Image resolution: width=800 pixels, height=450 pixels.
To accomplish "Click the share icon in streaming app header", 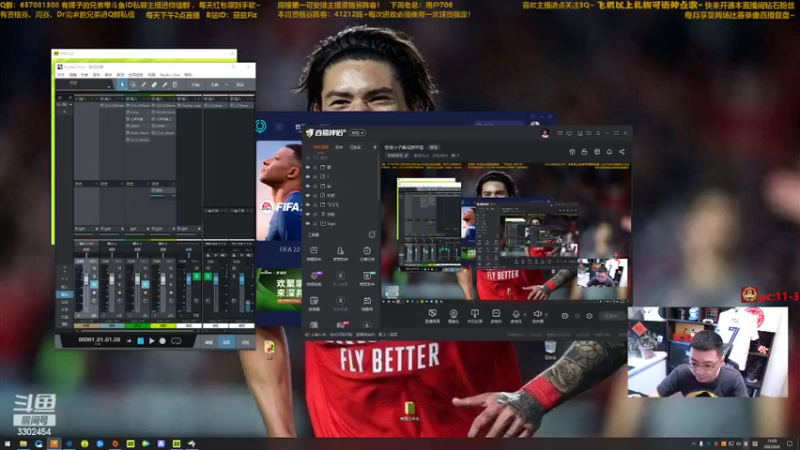I will coord(622,152).
